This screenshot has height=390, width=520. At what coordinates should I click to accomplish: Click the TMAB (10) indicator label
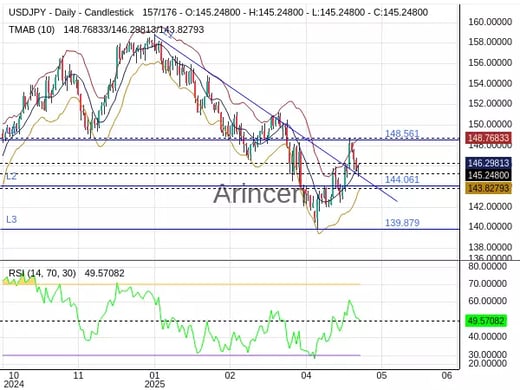31,30
